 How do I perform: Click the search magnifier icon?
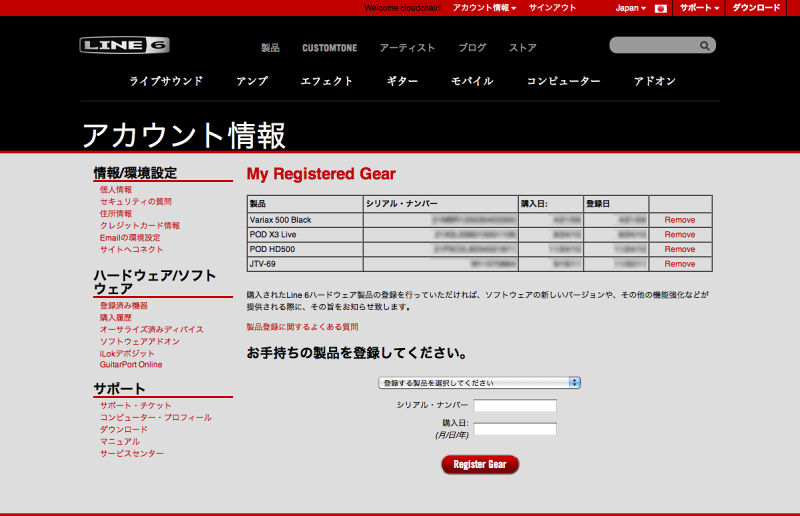tap(704, 45)
